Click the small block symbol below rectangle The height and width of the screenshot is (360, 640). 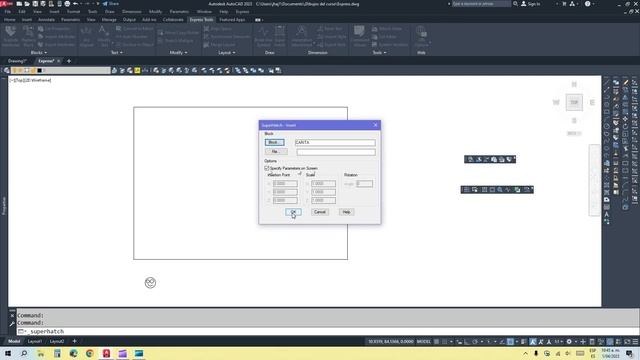coord(150,282)
